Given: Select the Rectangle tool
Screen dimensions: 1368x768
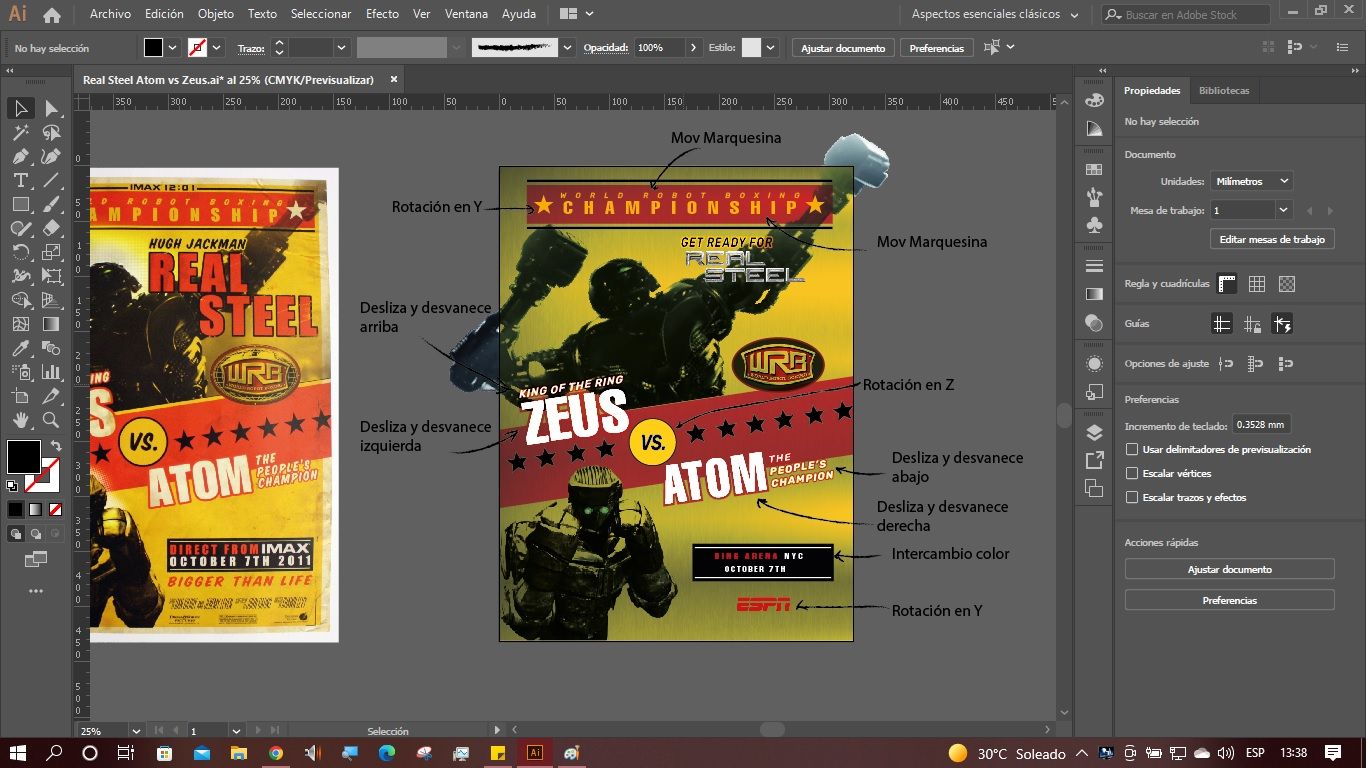Looking at the screenshot, I should coord(20,204).
